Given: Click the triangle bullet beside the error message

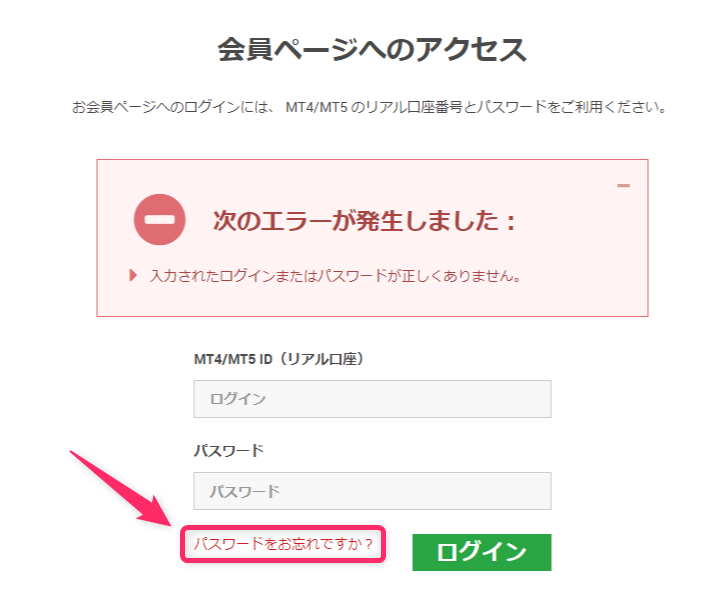Looking at the screenshot, I should pyautogui.click(x=133, y=276).
